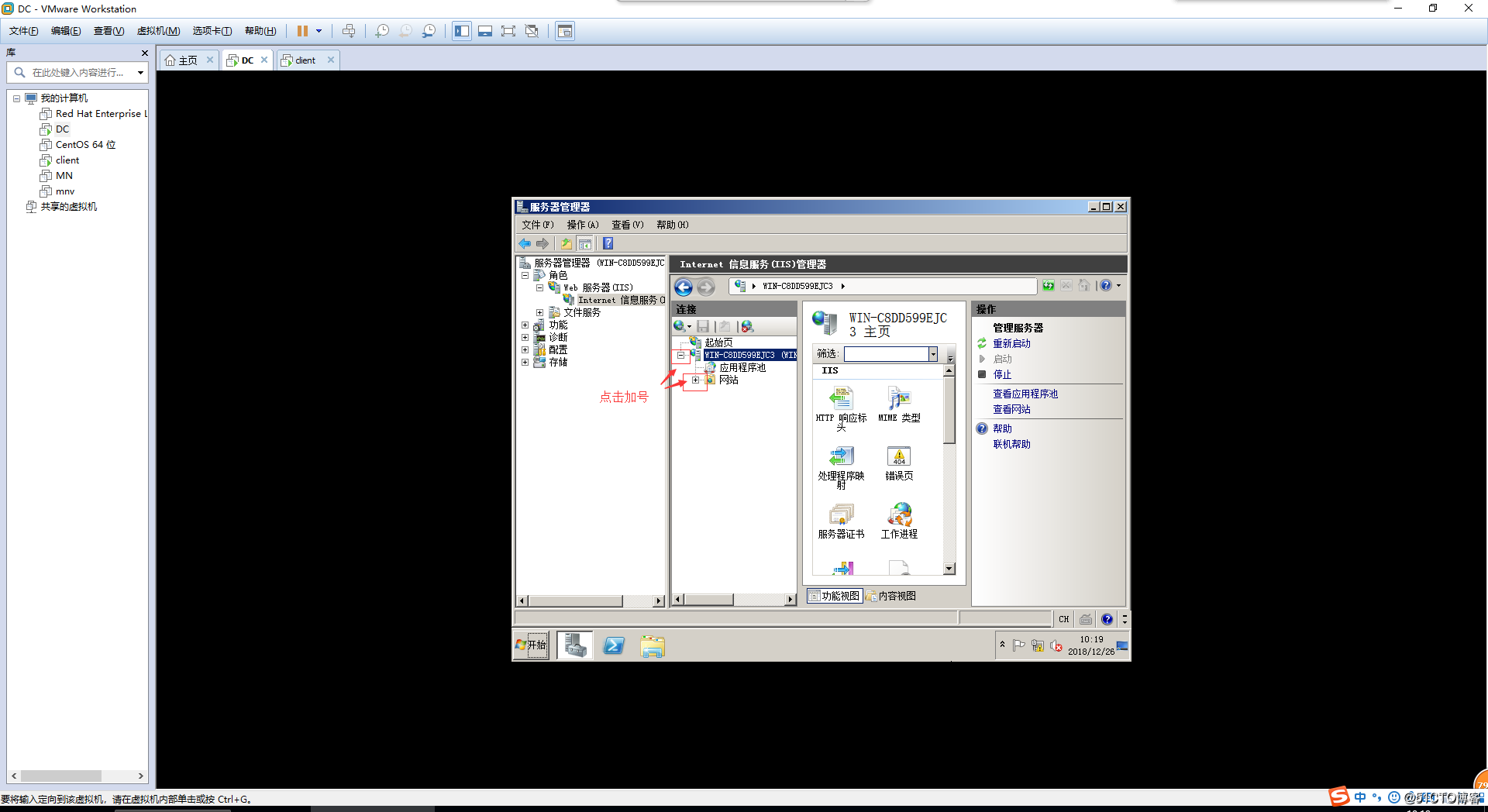Click the save icon in 连接 toolbar
The height and width of the screenshot is (812, 1488).
point(703,326)
